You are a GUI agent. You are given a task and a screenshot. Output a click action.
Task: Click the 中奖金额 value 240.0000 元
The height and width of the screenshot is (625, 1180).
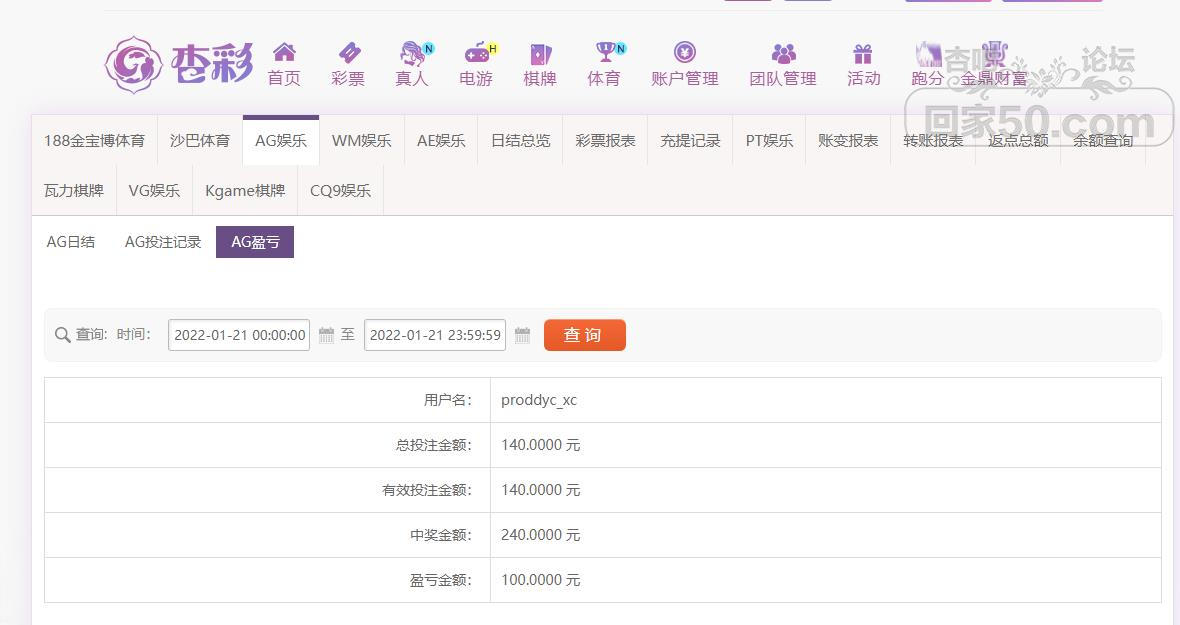coord(540,535)
